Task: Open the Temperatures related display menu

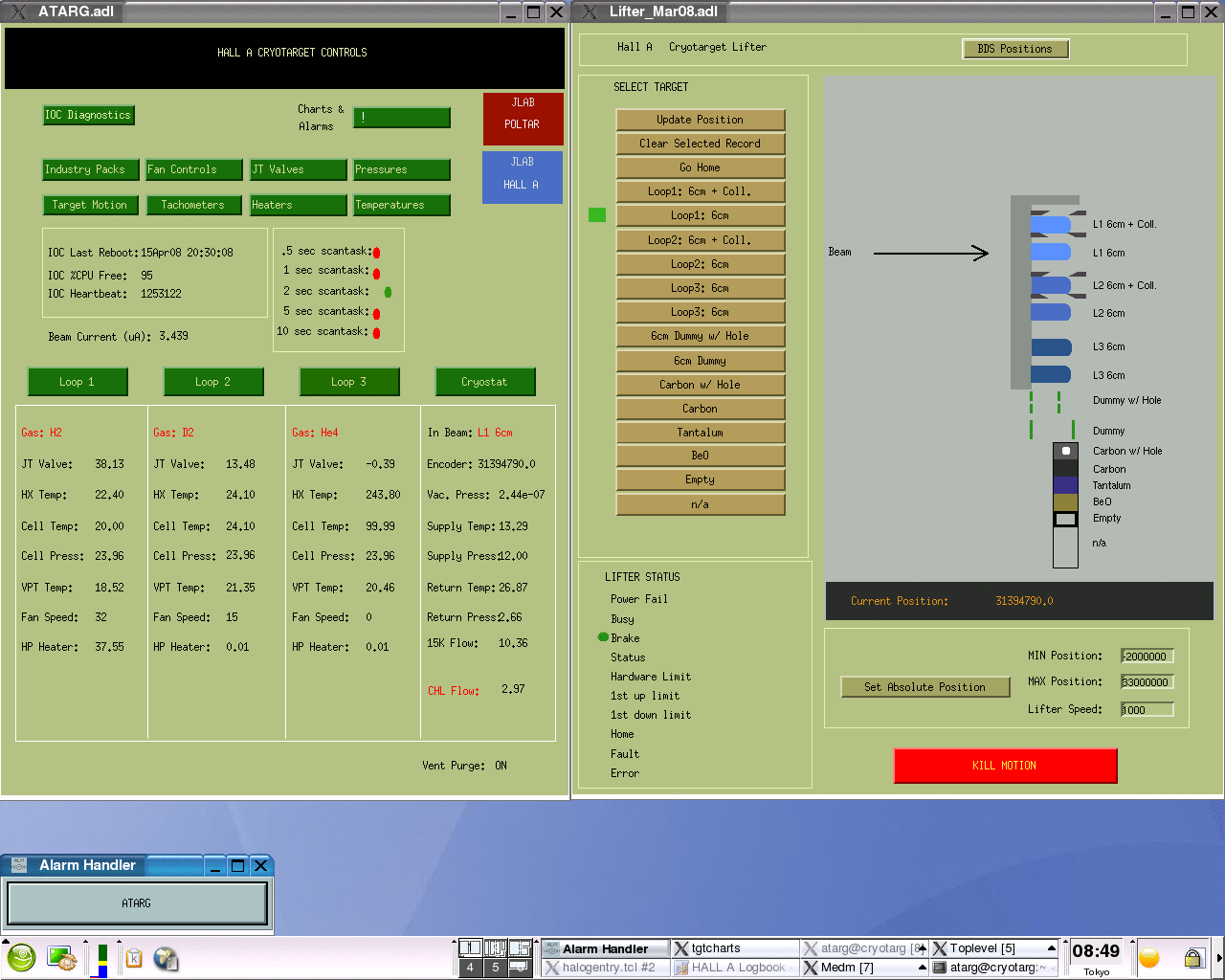Action: point(401,205)
